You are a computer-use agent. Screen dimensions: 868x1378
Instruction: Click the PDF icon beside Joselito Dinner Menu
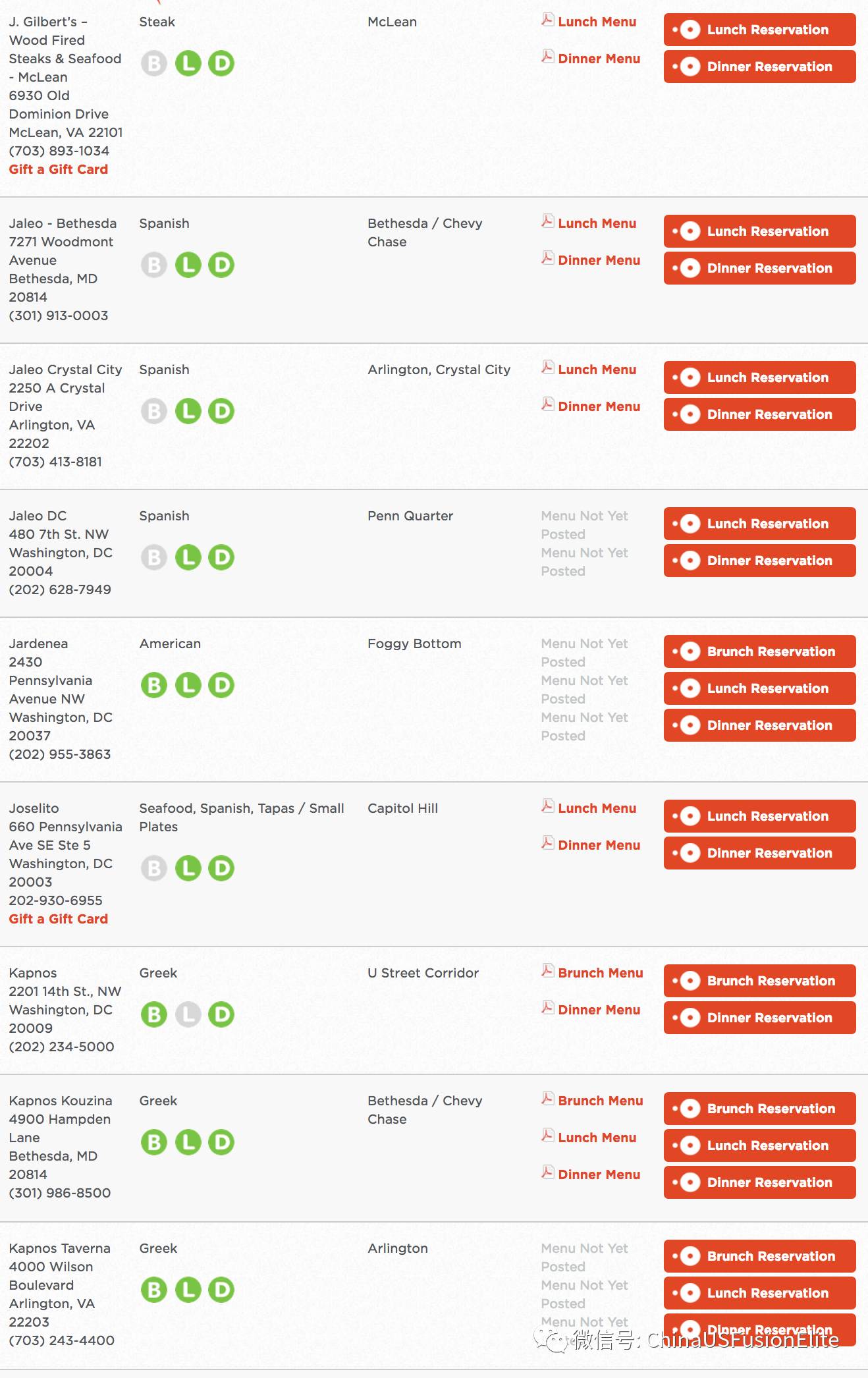[547, 842]
